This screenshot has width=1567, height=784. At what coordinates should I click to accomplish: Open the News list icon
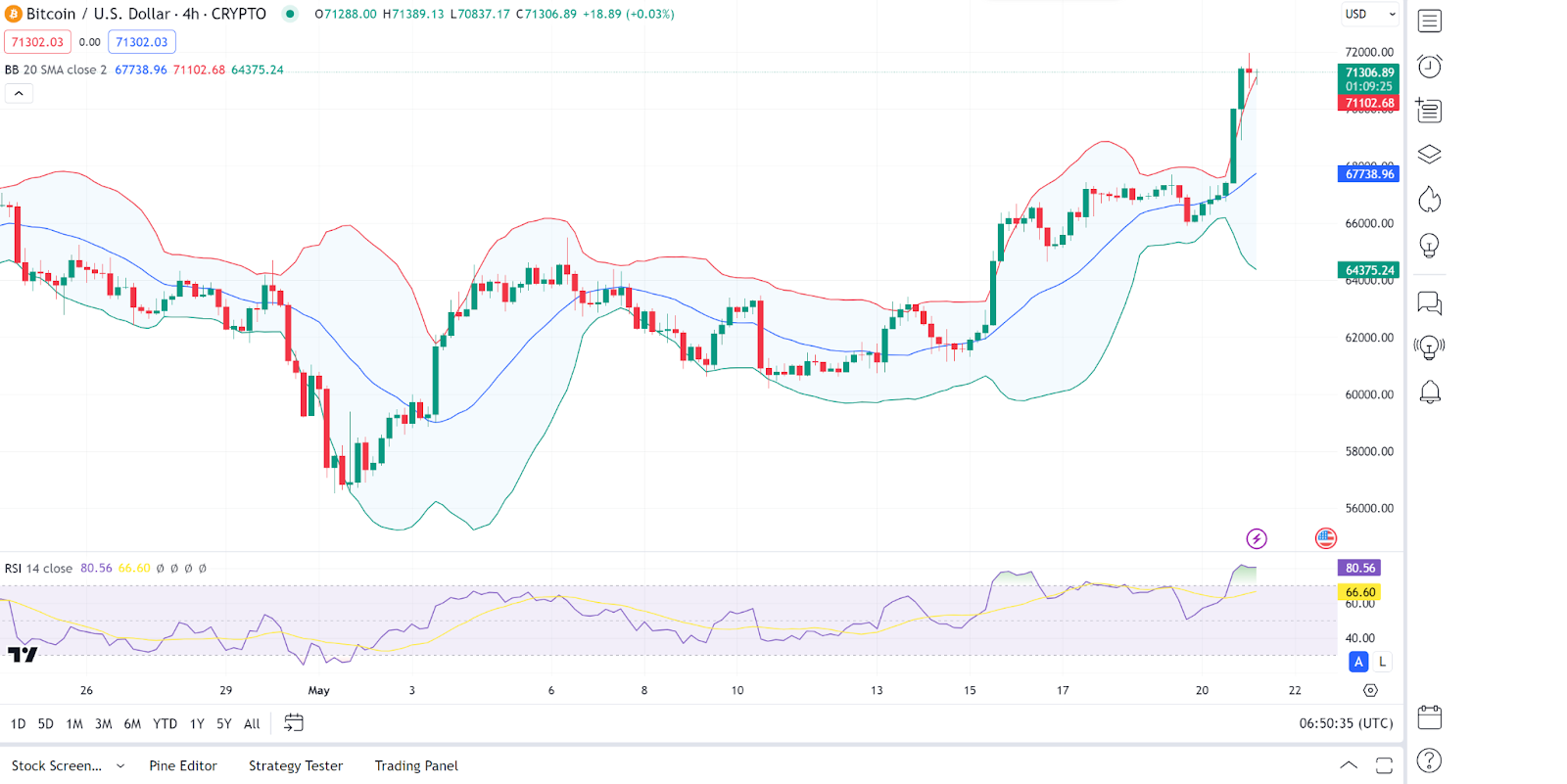(1429, 111)
